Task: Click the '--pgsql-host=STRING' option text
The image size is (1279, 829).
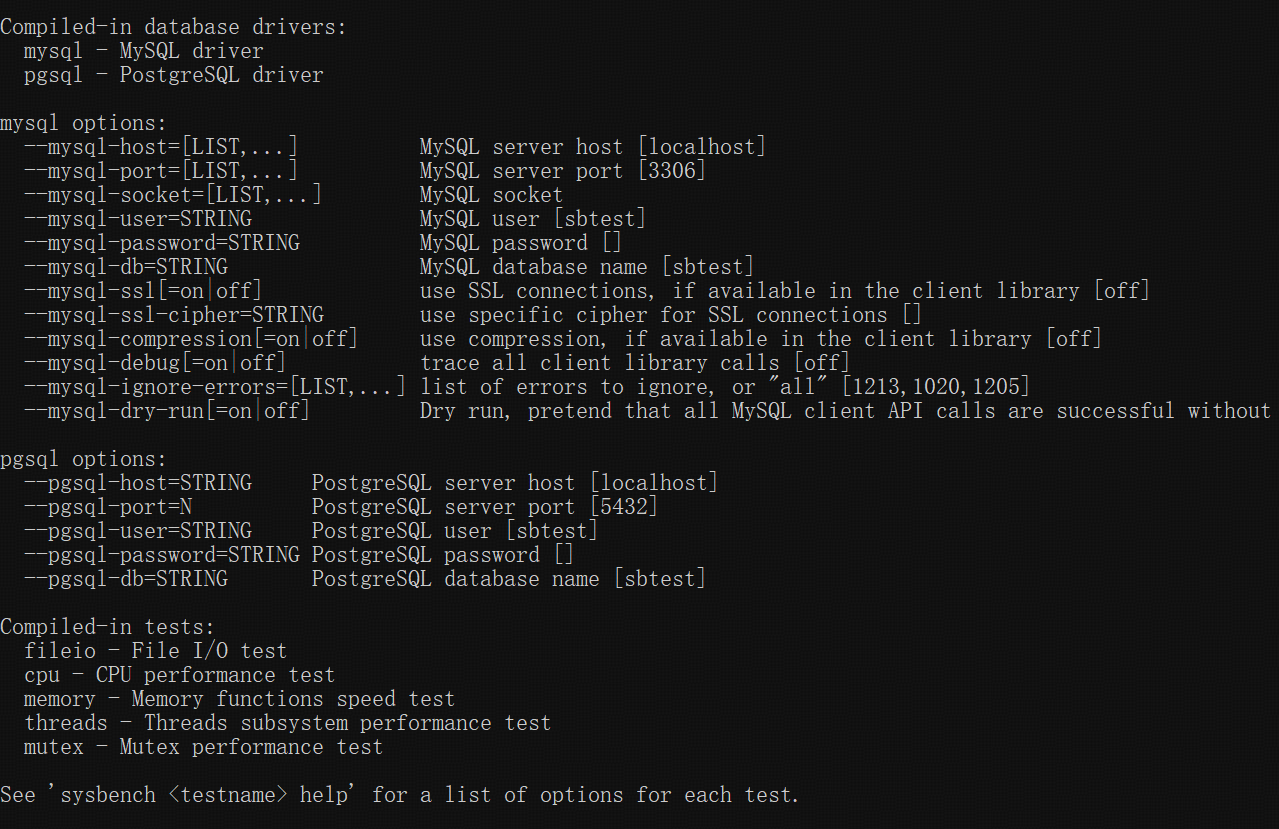Action: coord(137,484)
